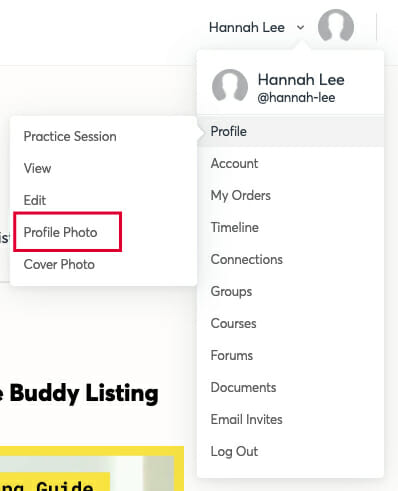Select Connections from the menu
Image resolution: width=398 pixels, height=491 pixels.
(291, 259)
